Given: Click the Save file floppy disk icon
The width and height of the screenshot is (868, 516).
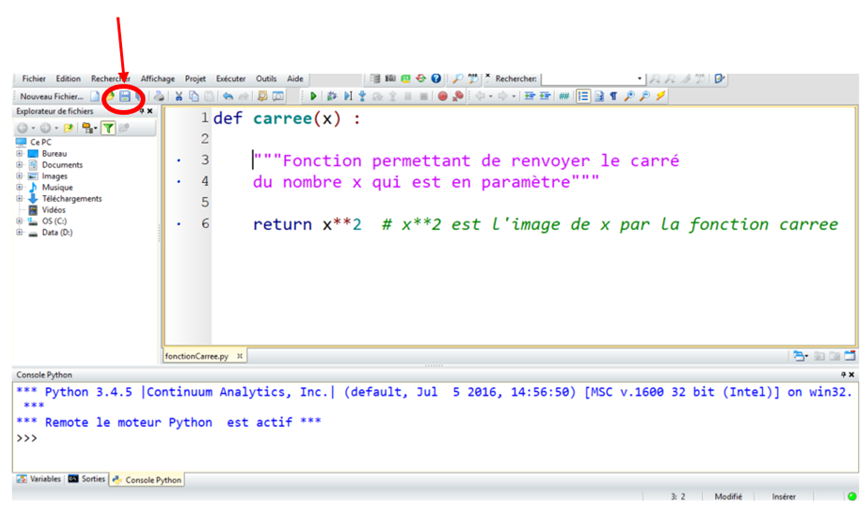Looking at the screenshot, I should pyautogui.click(x=124, y=96).
